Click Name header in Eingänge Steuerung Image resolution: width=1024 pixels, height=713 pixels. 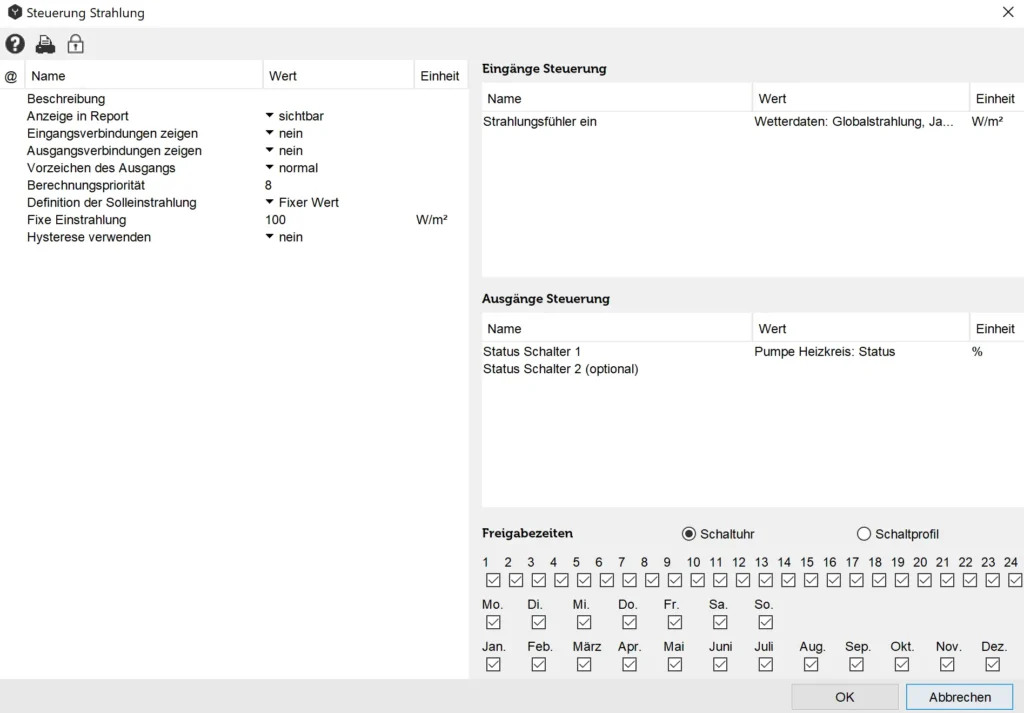(616, 99)
